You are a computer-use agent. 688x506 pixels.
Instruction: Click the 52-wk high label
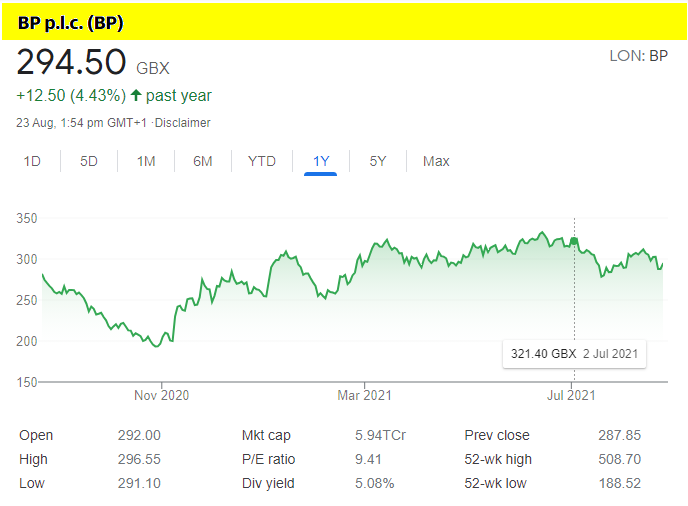coord(498,459)
